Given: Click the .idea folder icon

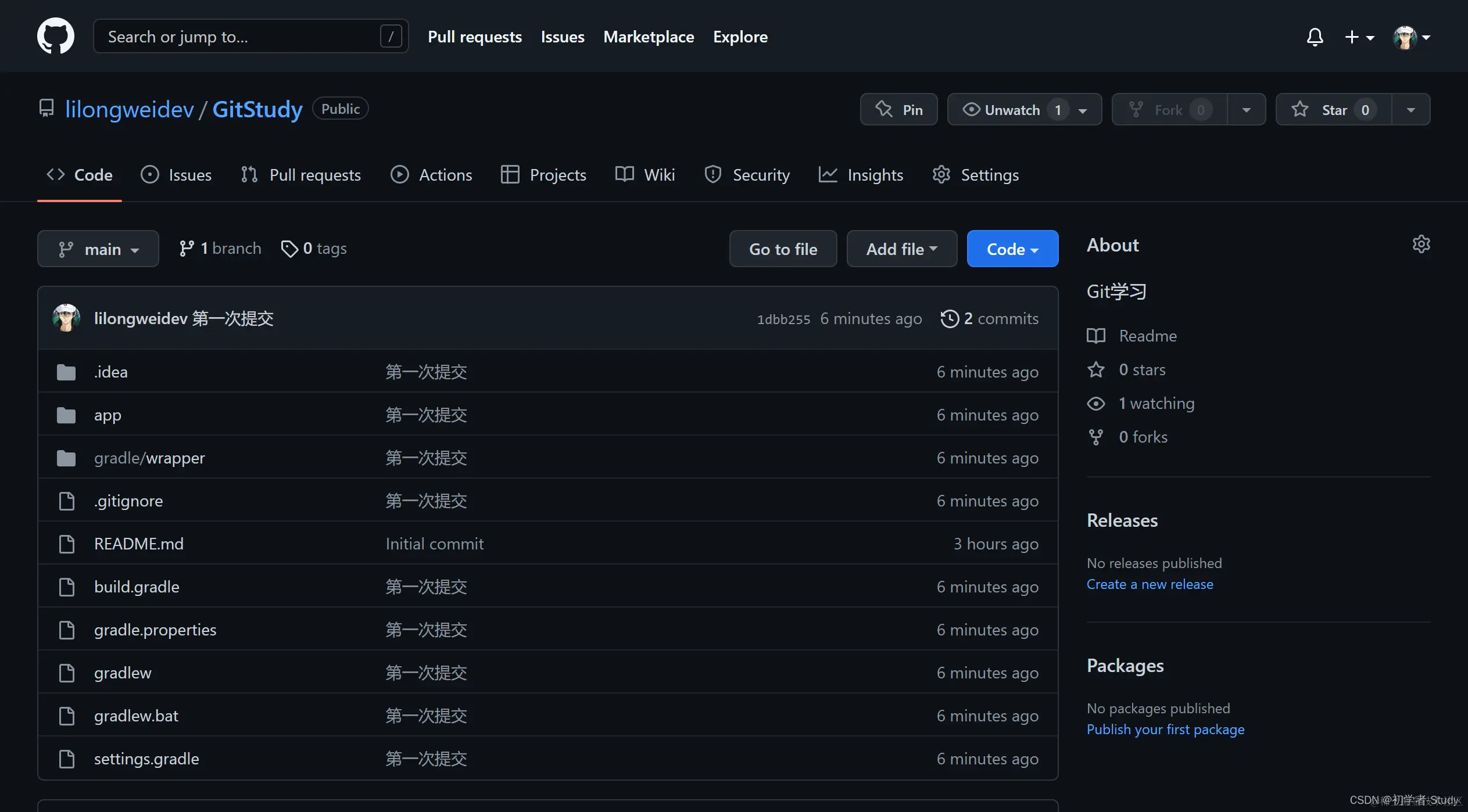Looking at the screenshot, I should point(66,372).
